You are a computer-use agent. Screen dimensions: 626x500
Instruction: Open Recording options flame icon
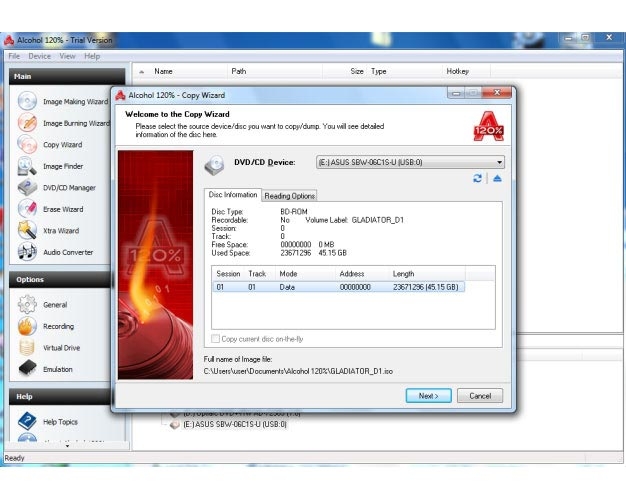click(27, 326)
